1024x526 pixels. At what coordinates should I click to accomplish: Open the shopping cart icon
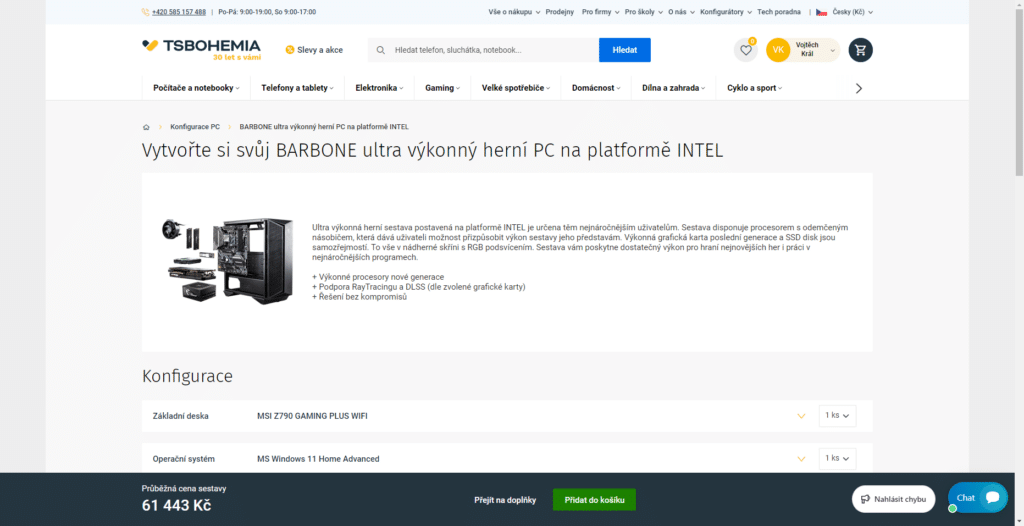860,50
